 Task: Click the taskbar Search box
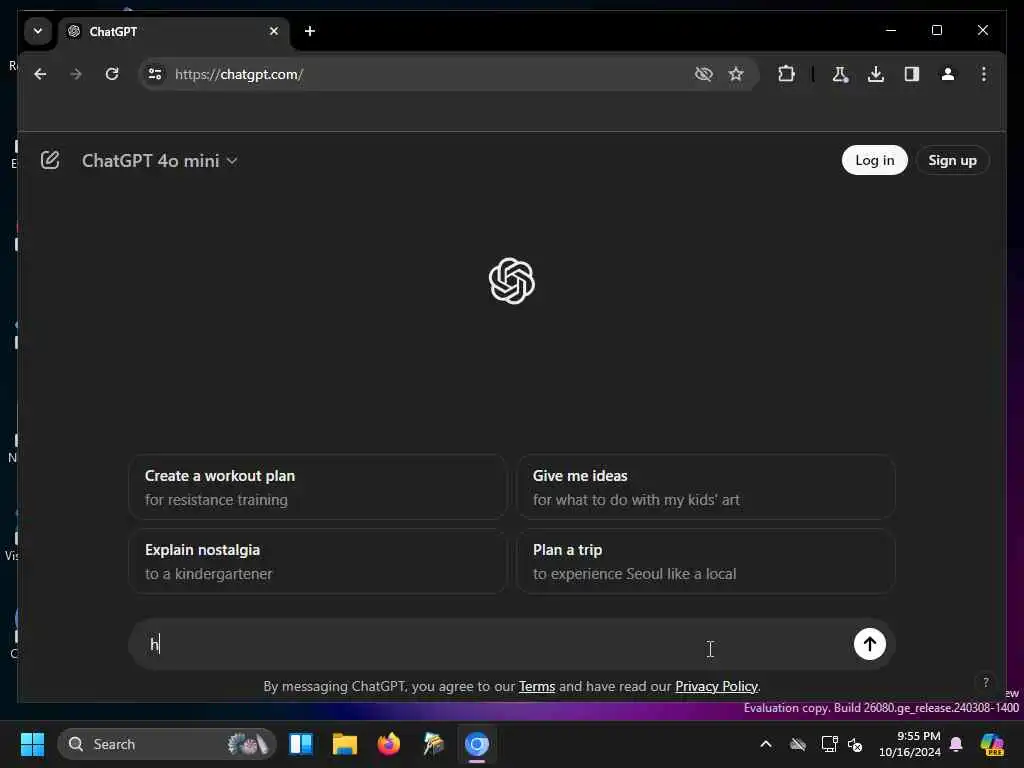click(167, 744)
